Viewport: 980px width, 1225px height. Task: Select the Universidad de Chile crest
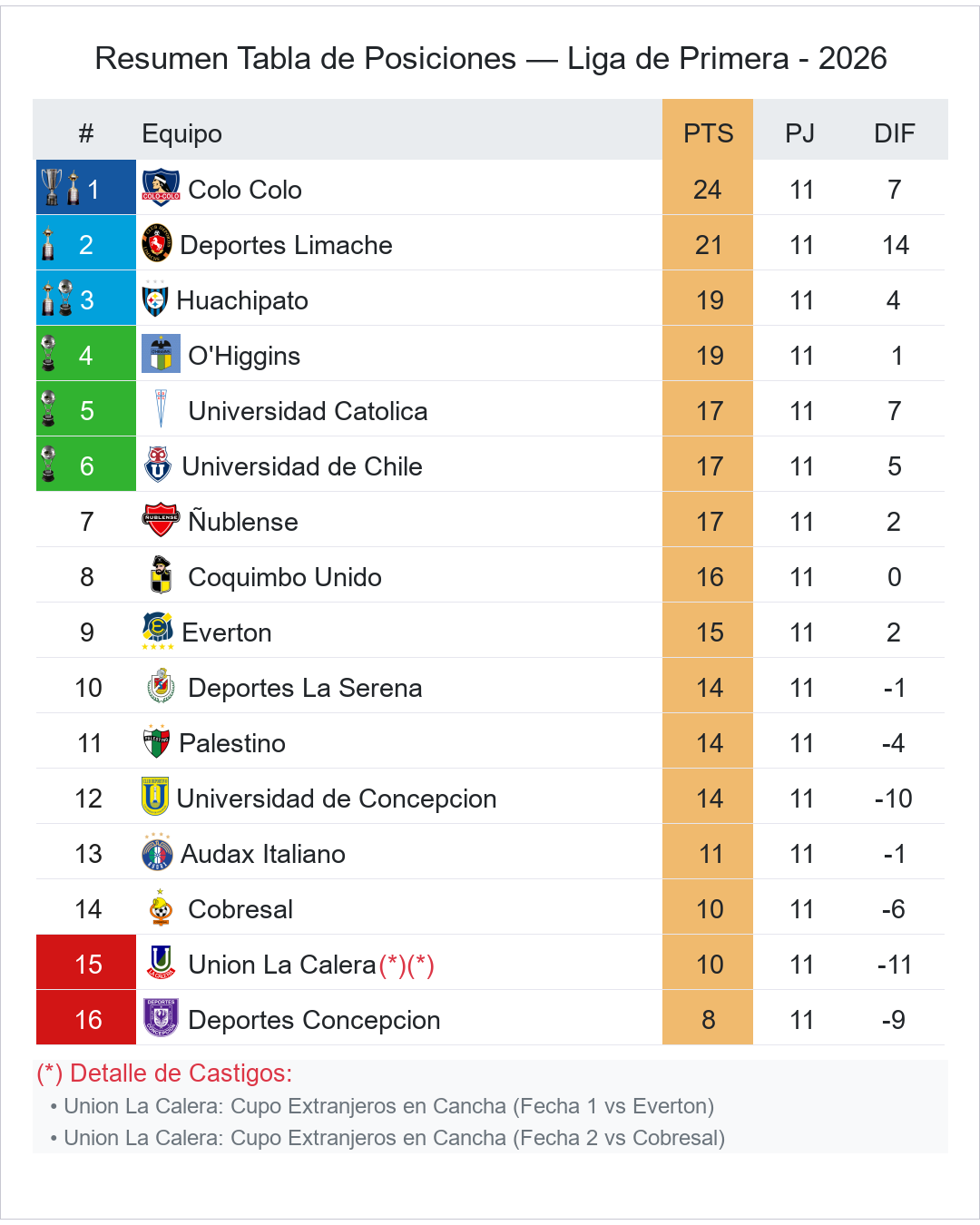click(158, 465)
